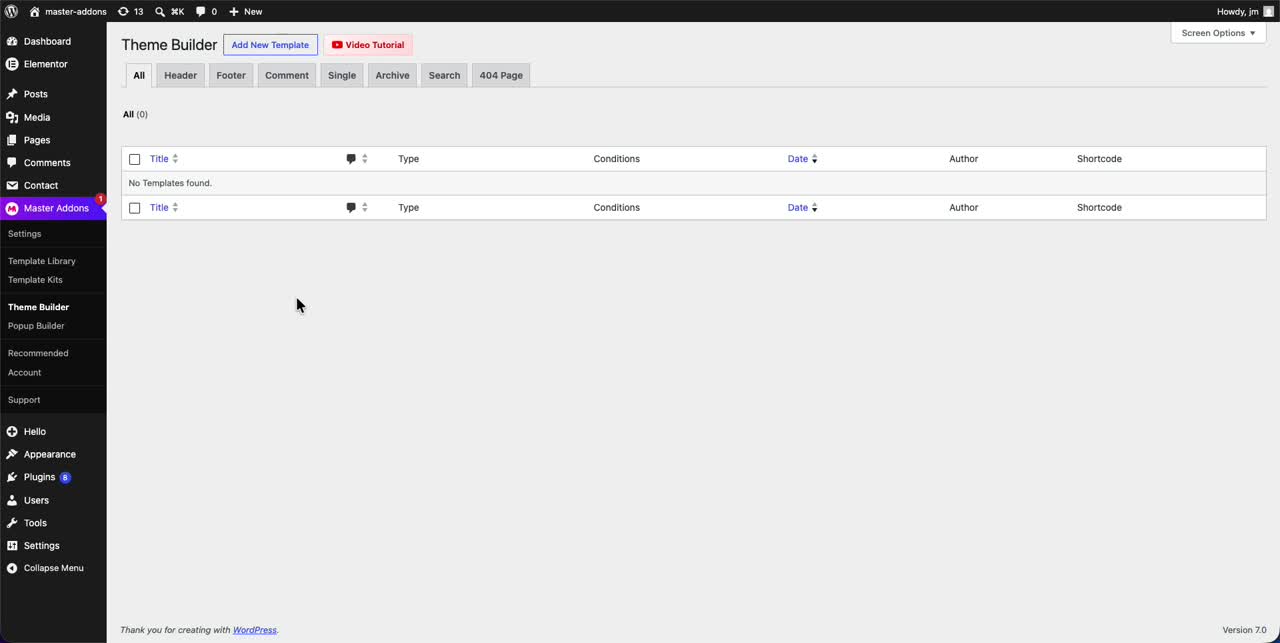Click the Contact envelope icon

[12, 185]
